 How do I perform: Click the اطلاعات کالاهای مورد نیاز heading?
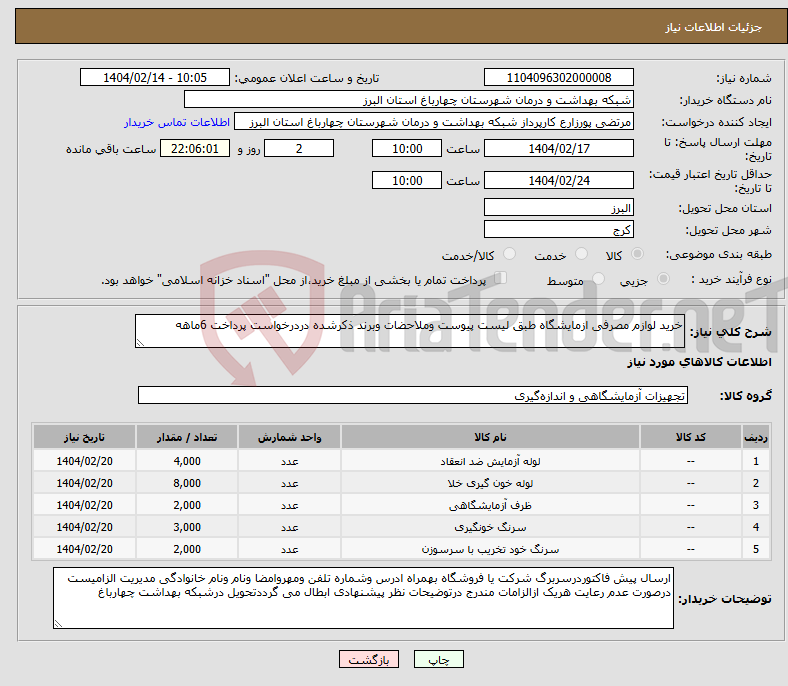(699, 362)
